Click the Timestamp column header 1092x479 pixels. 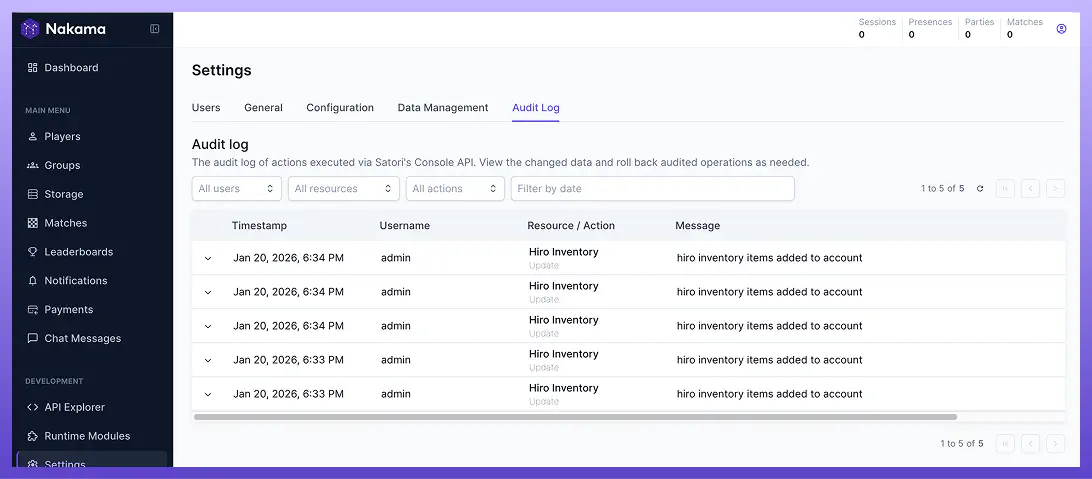pos(259,226)
